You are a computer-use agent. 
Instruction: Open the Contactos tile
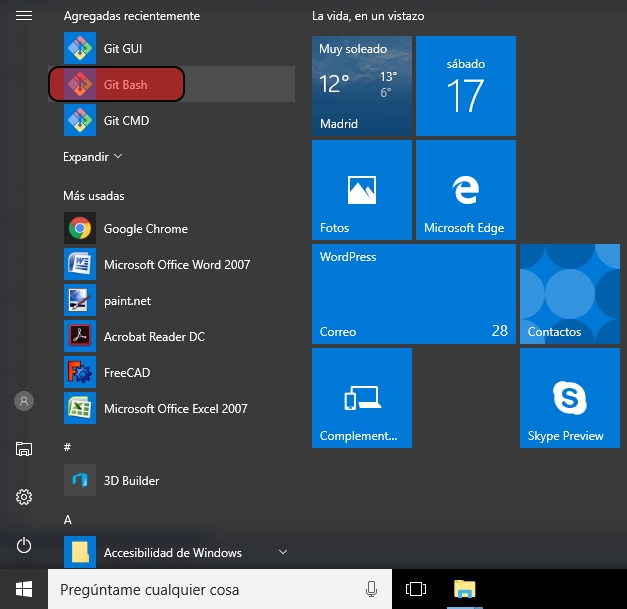coord(570,294)
